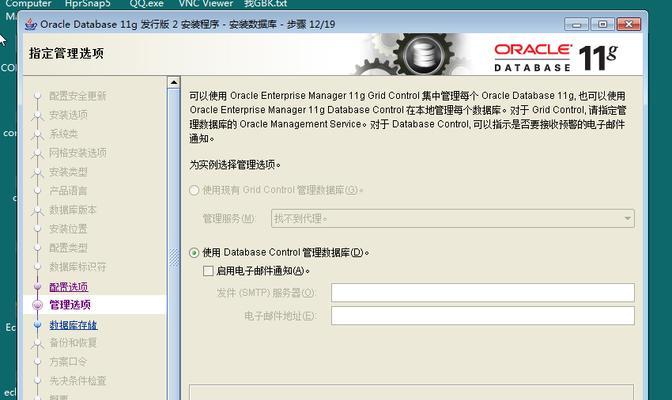Image resolution: width=672 pixels, height=400 pixels.
Task: Maximize the Oracle installer window
Action: click(602, 24)
